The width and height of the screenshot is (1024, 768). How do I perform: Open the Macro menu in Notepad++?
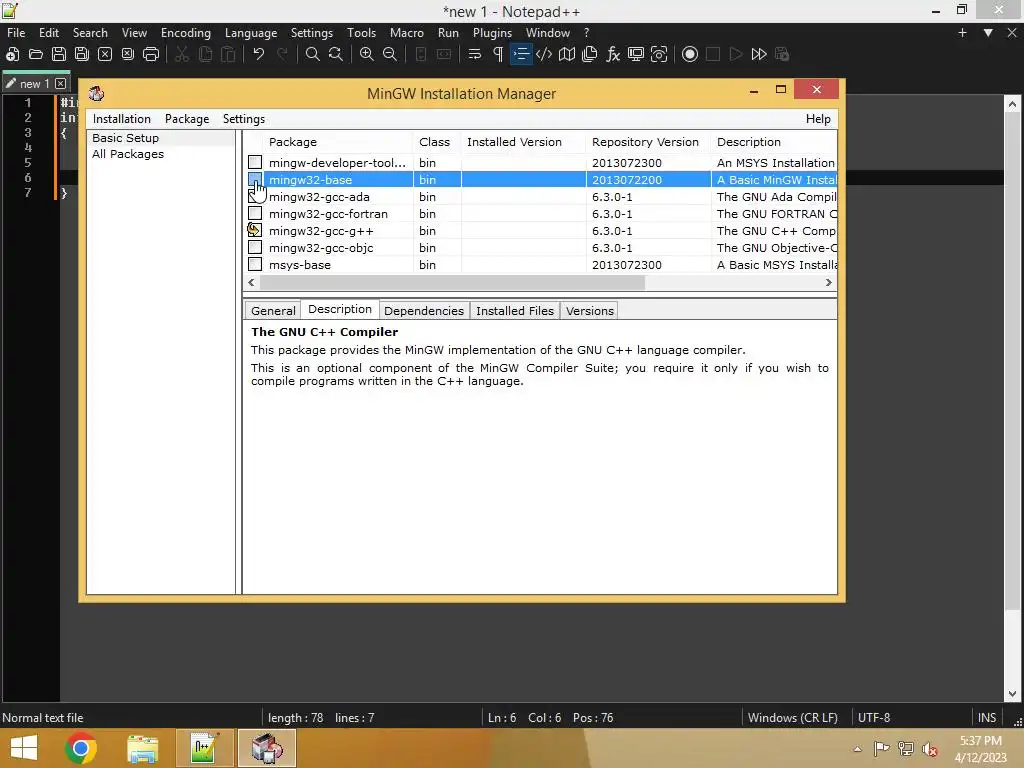click(x=407, y=33)
